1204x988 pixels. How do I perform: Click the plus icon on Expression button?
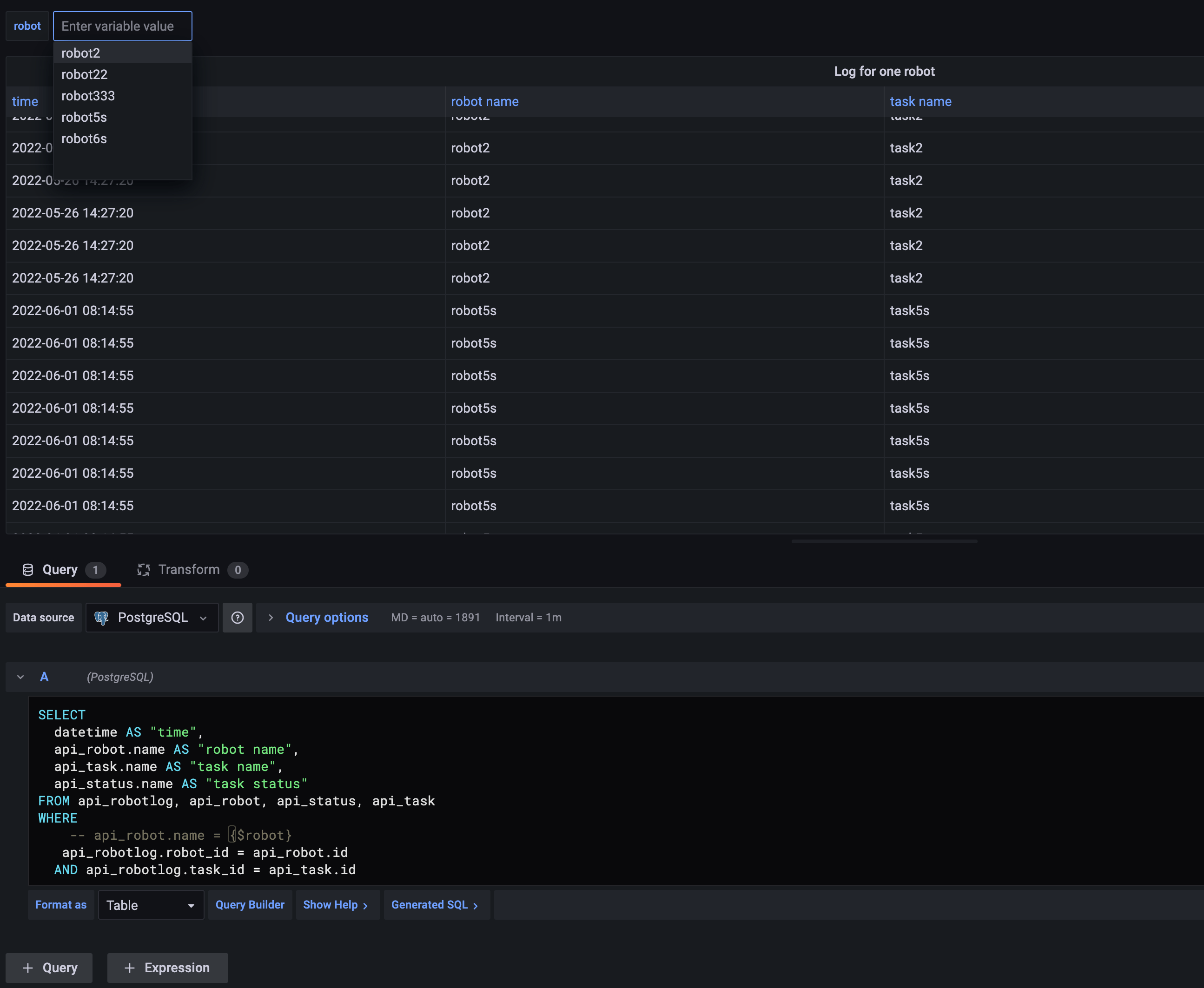point(129,968)
